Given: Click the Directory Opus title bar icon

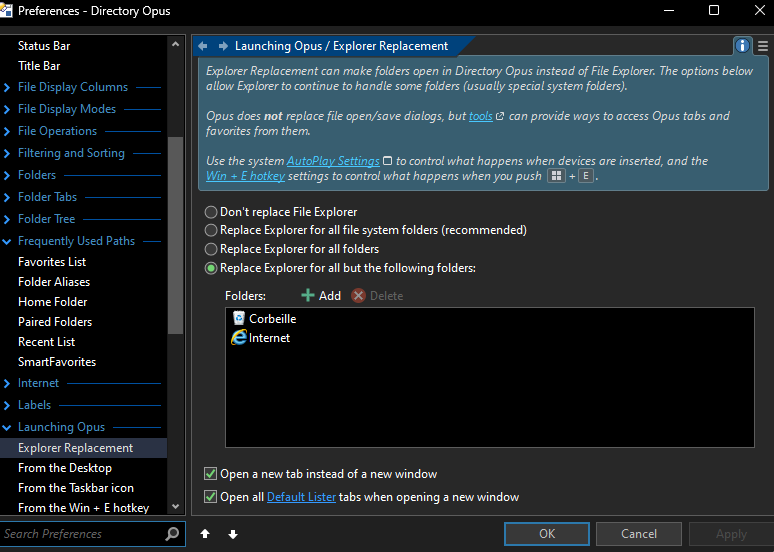Looking at the screenshot, I should tap(6, 10).
